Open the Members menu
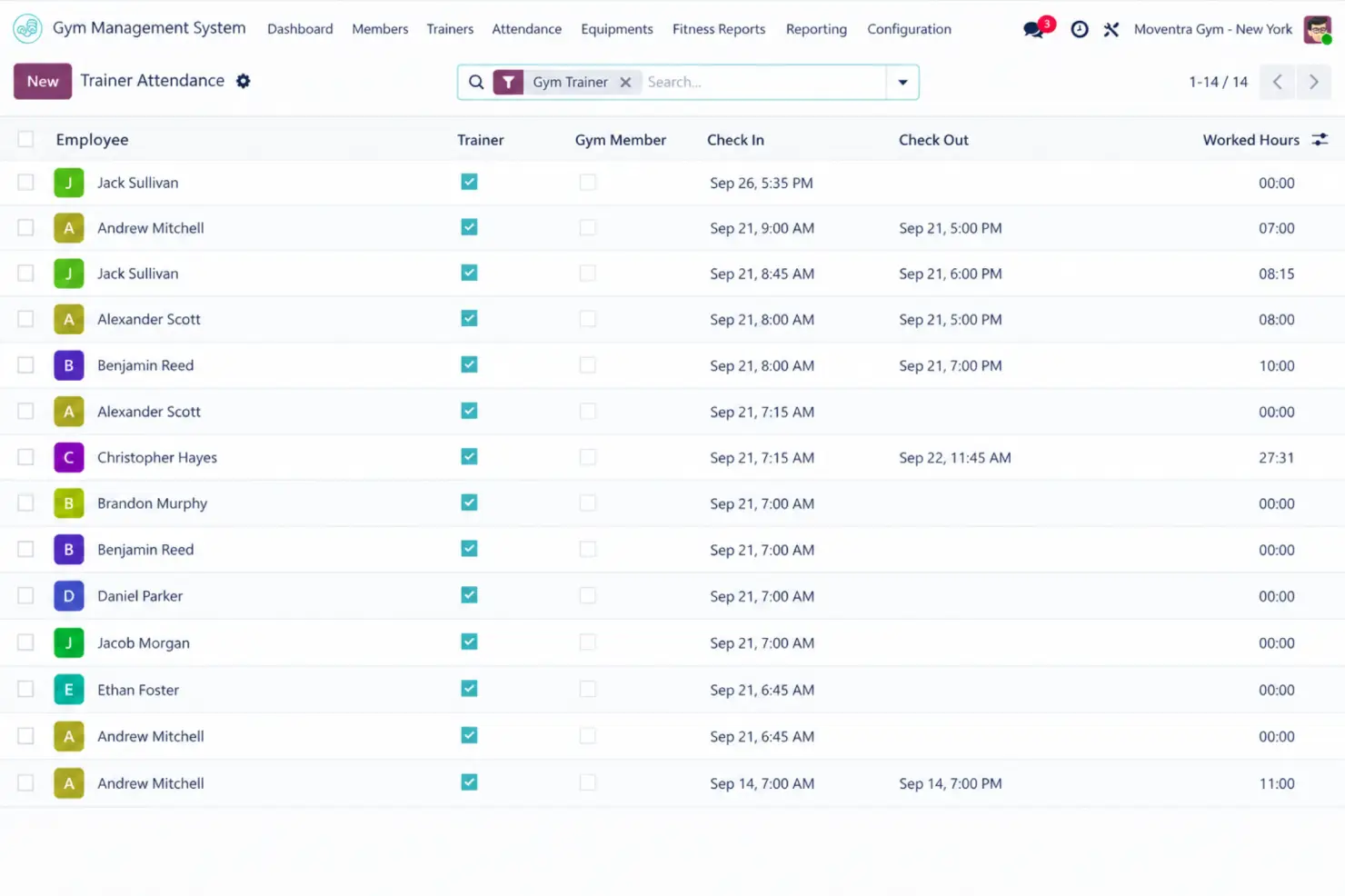This screenshot has width=1345, height=896. tap(380, 29)
